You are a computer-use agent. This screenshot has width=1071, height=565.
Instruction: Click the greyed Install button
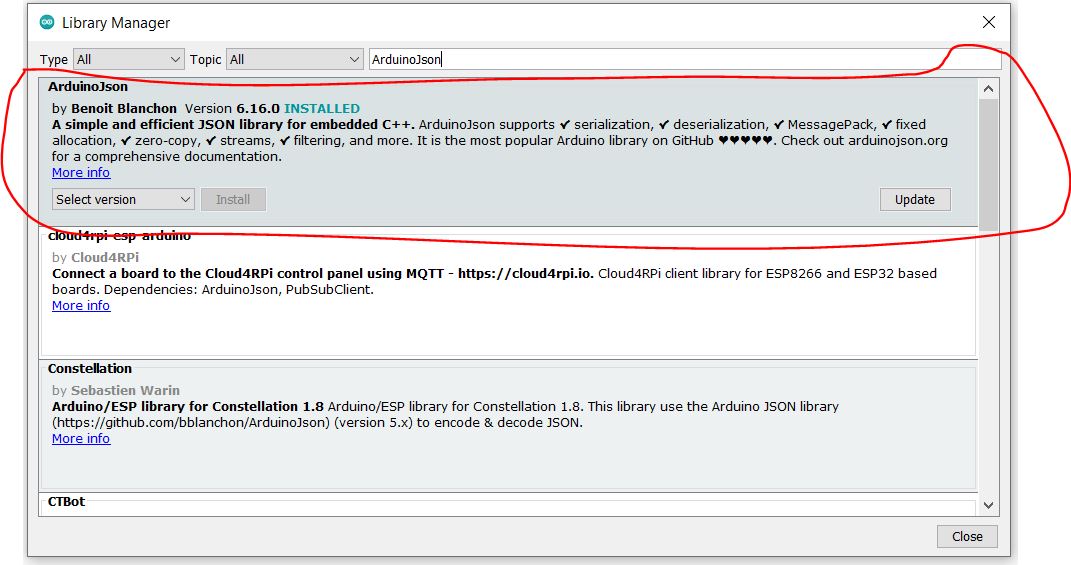(x=233, y=199)
